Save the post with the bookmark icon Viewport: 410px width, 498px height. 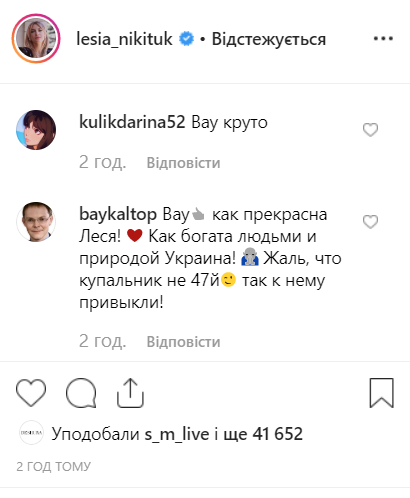(x=382, y=393)
